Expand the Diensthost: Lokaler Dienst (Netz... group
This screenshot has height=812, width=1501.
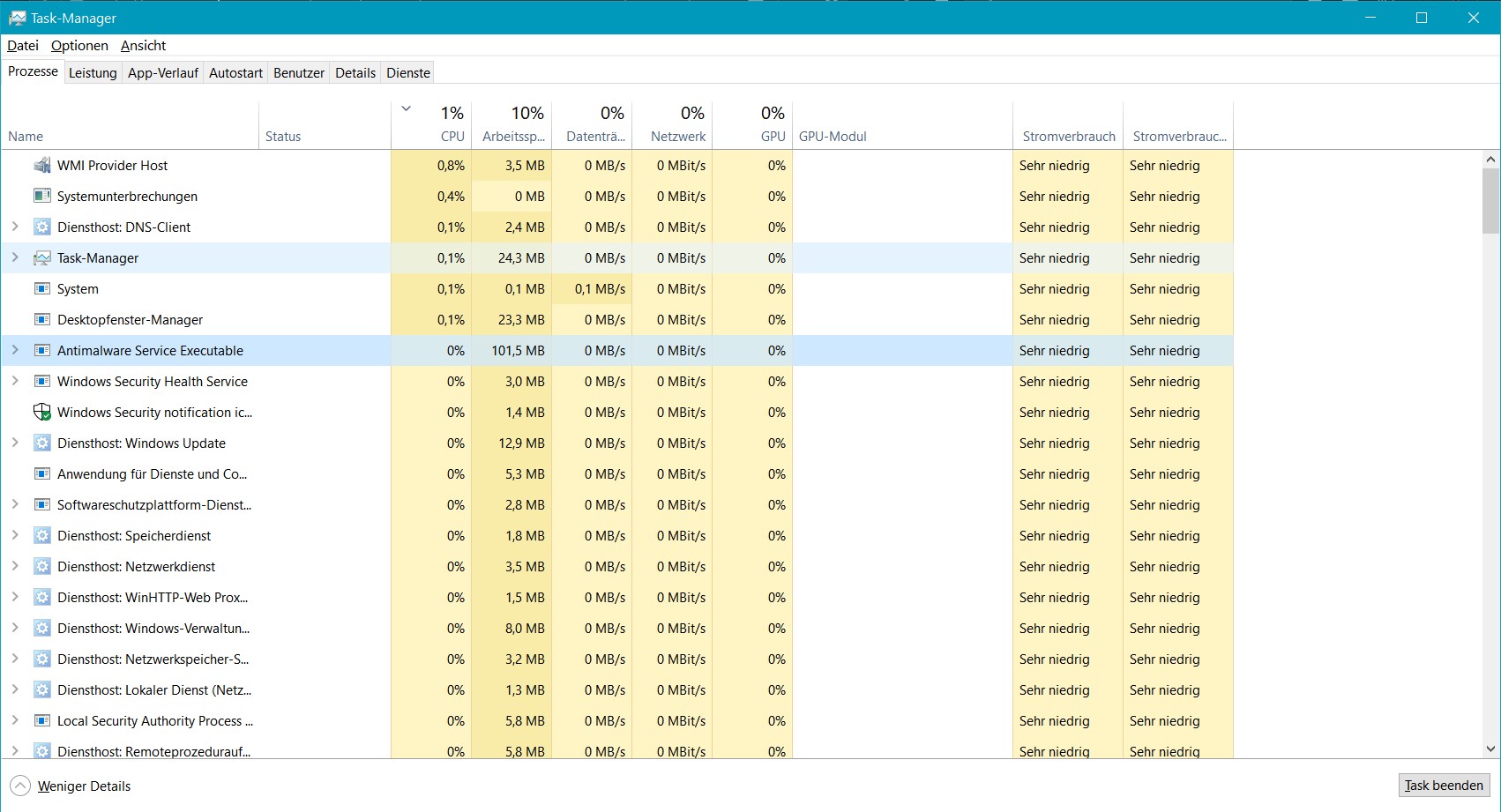[x=15, y=689]
